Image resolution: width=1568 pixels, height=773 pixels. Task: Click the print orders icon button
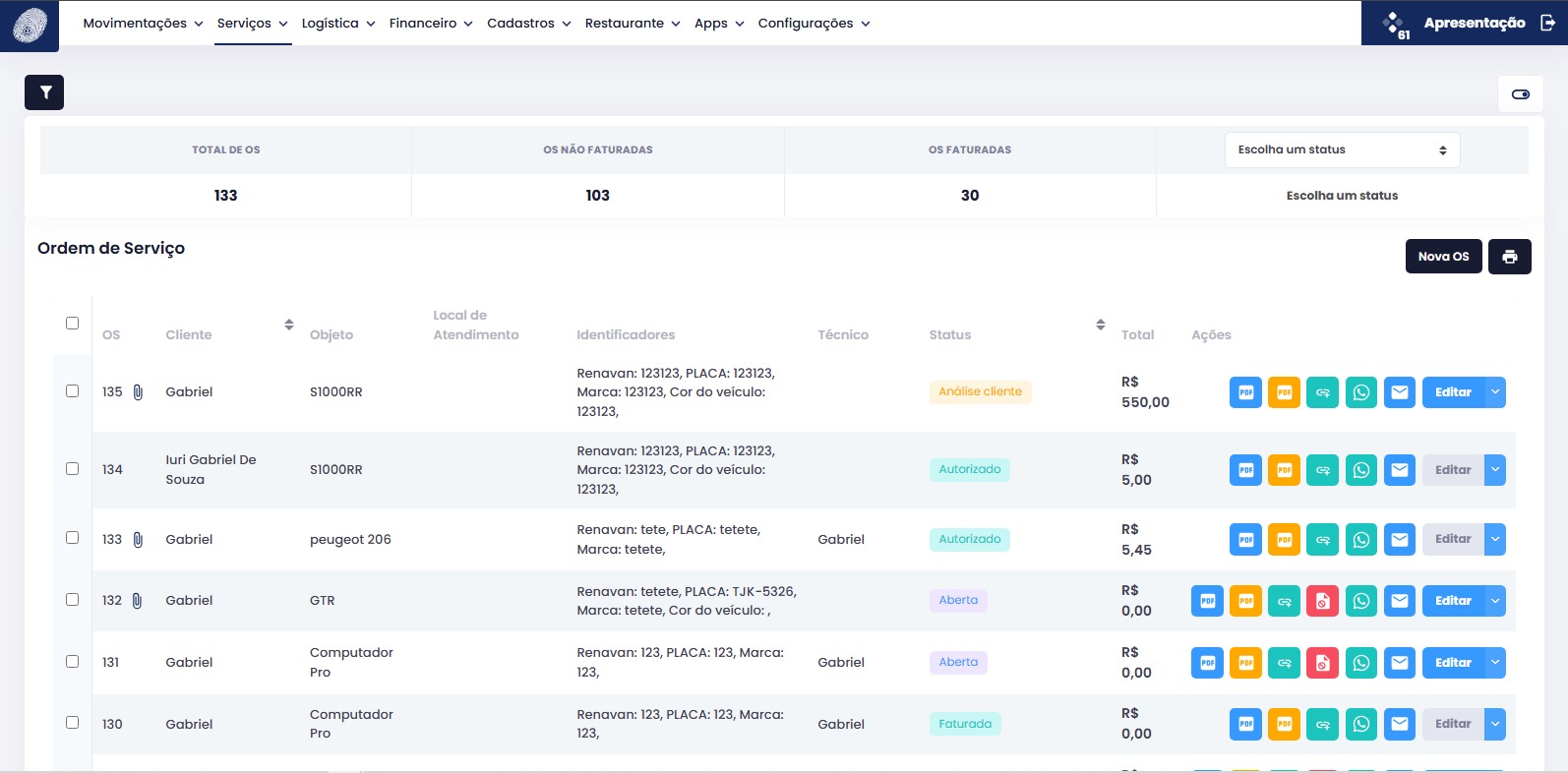pyautogui.click(x=1510, y=257)
